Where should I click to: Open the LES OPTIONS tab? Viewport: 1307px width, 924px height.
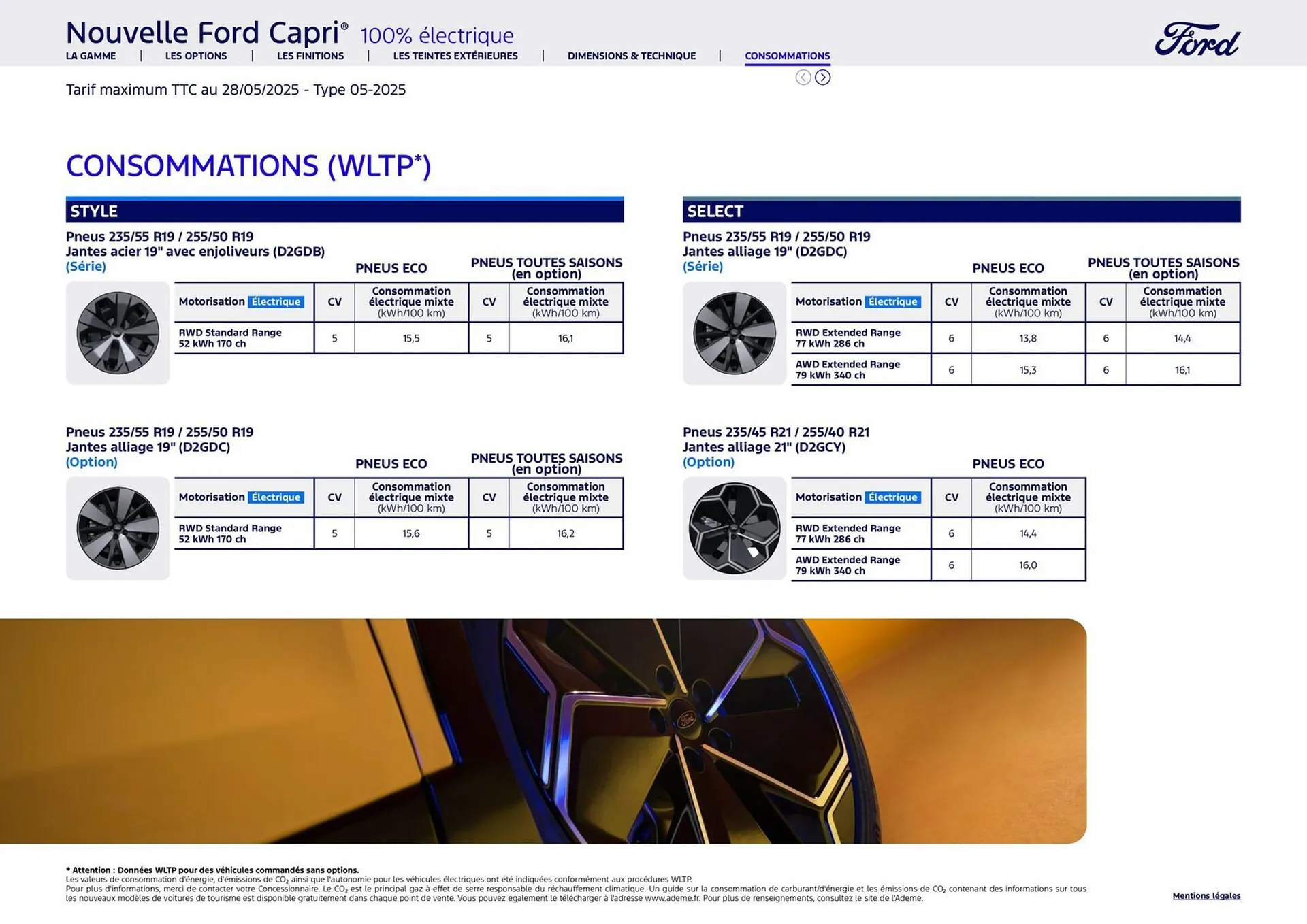click(196, 56)
